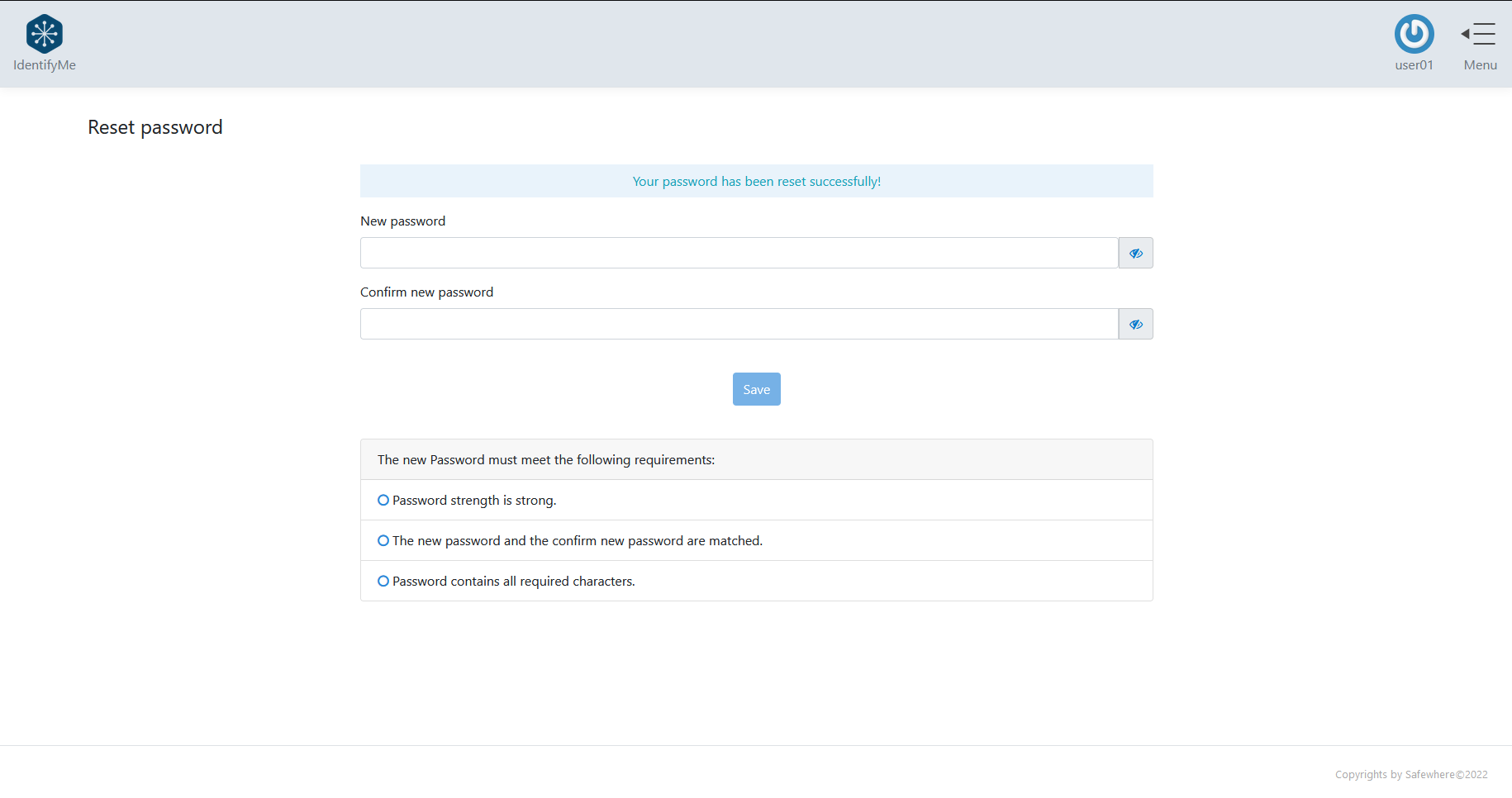Image resolution: width=1512 pixels, height=798 pixels.
Task: Click the Reset password page heading
Action: click(155, 127)
